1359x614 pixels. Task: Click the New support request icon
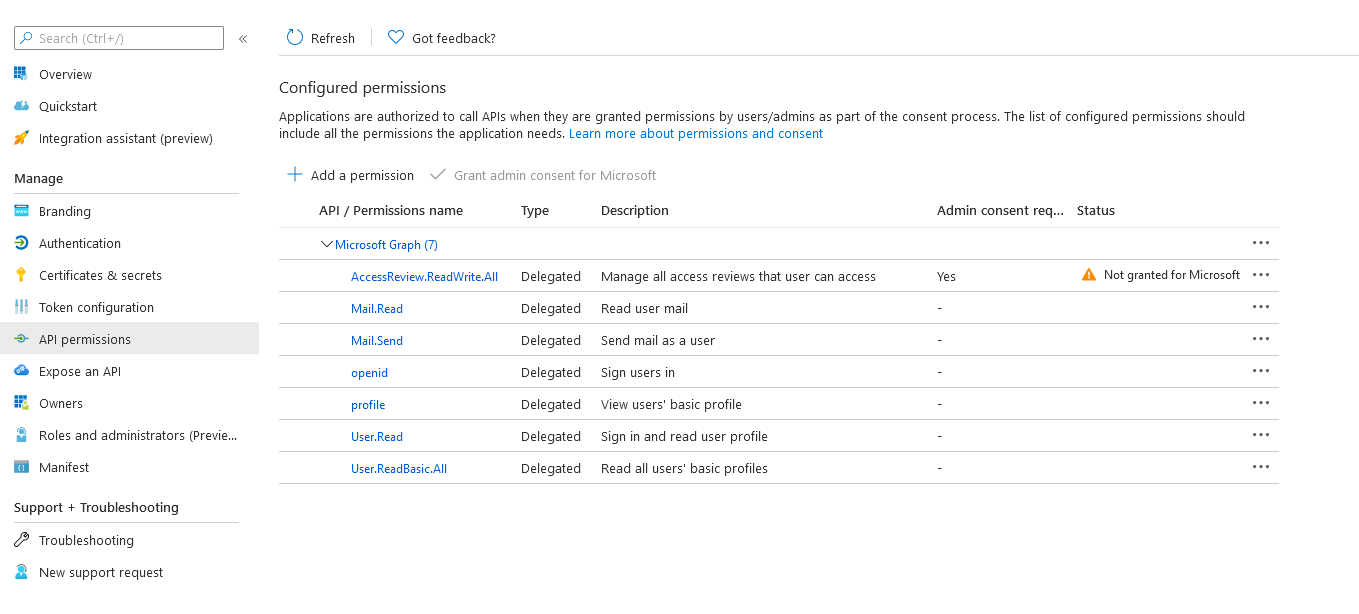[21, 572]
